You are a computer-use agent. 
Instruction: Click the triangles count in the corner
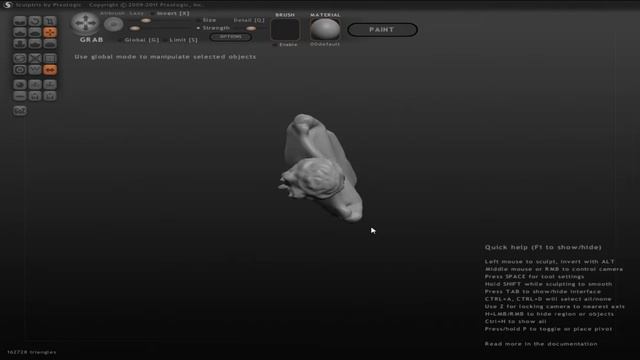[31, 352]
